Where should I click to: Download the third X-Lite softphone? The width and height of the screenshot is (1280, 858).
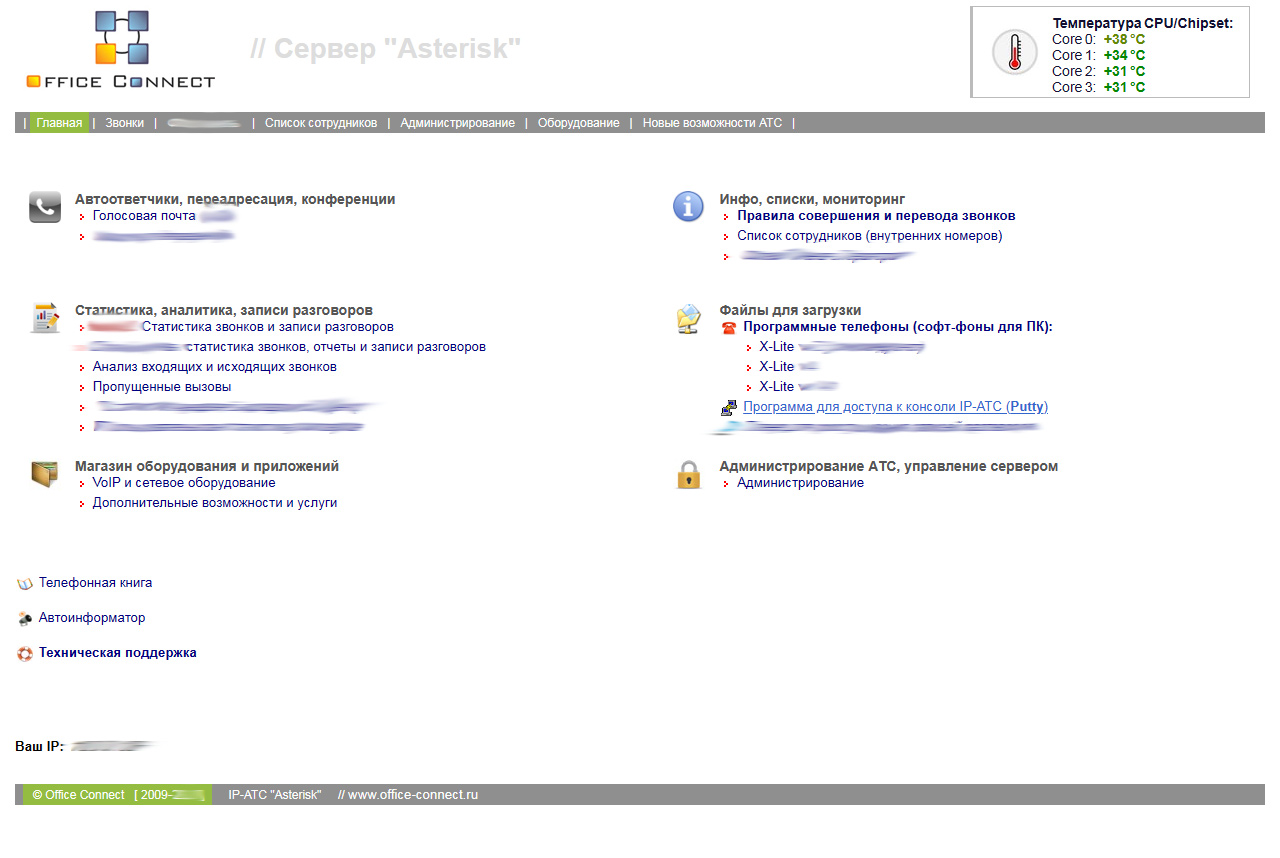pyautogui.click(x=776, y=387)
